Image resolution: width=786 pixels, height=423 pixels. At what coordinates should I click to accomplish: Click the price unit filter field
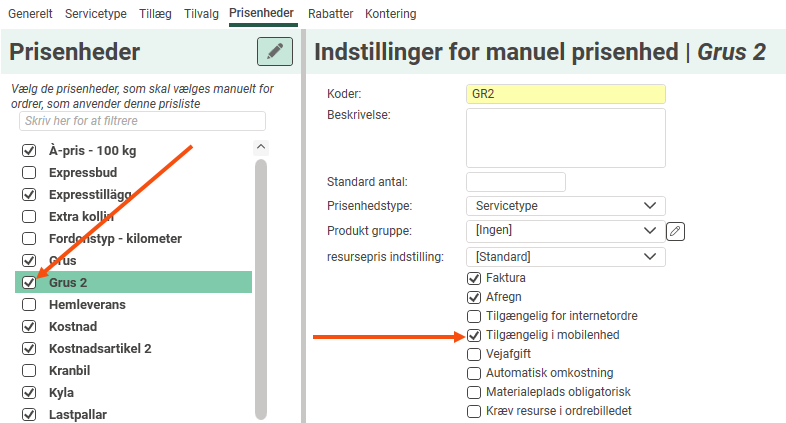click(x=142, y=121)
